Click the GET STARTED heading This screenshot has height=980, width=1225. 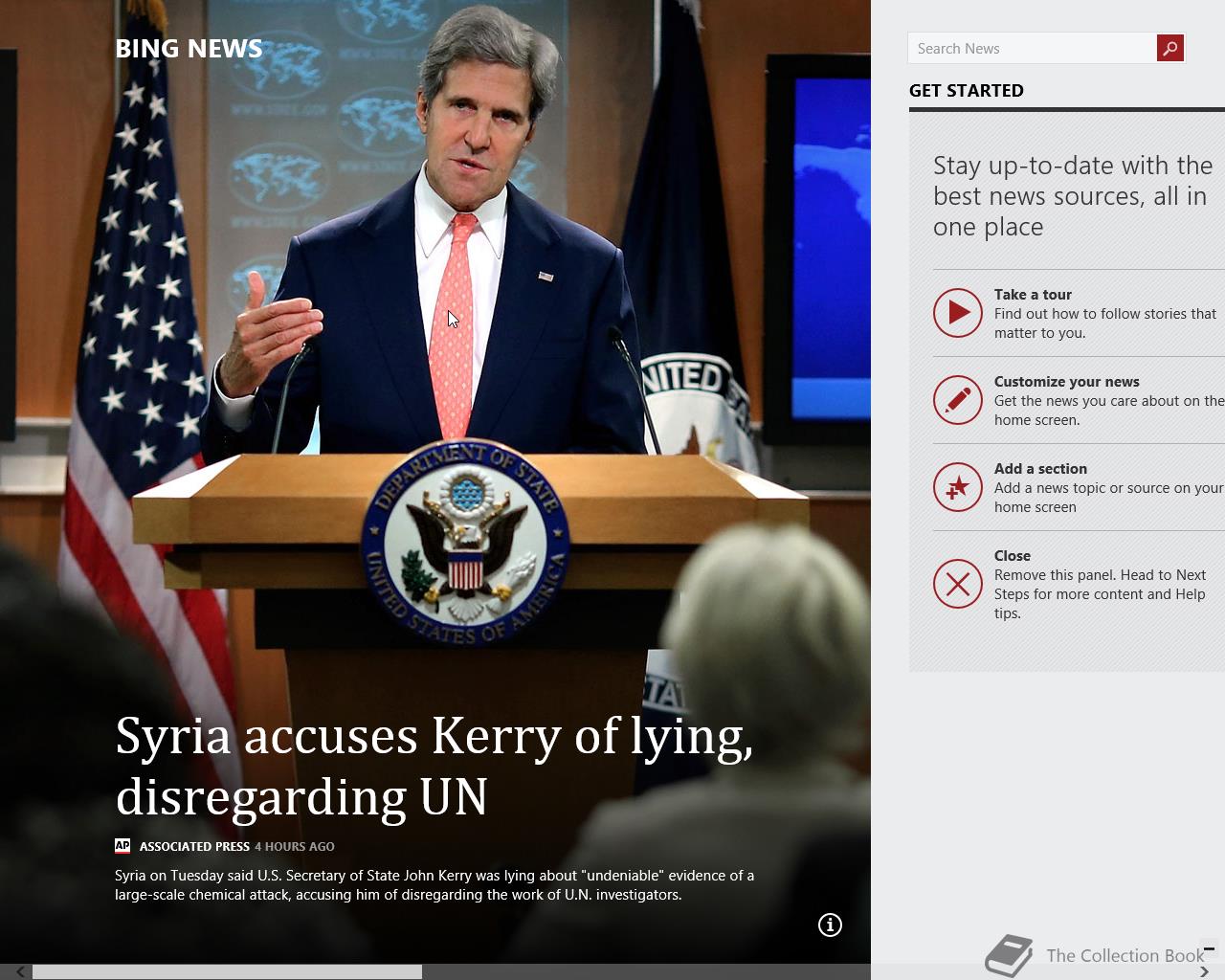[x=967, y=91]
